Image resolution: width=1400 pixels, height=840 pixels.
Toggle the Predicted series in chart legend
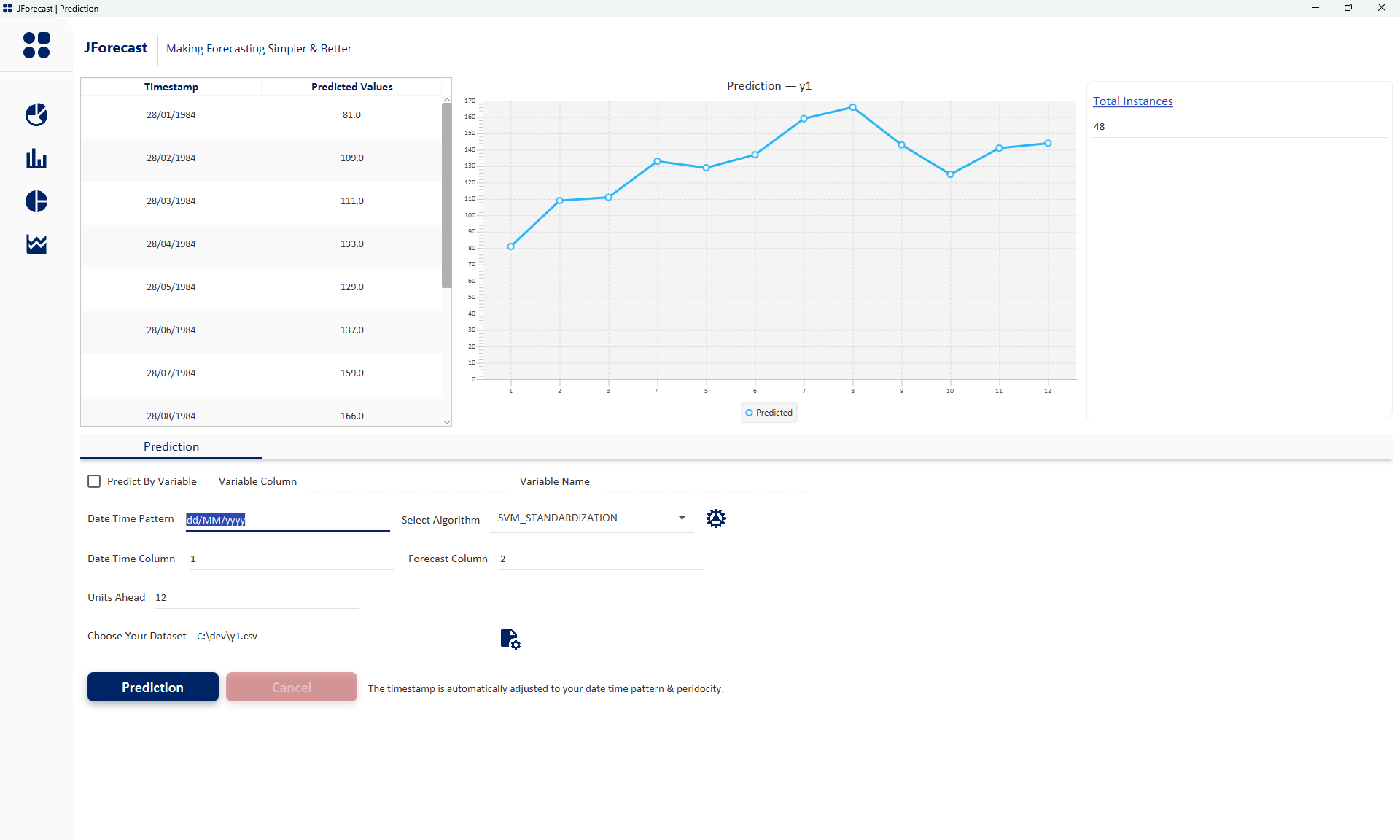769,412
